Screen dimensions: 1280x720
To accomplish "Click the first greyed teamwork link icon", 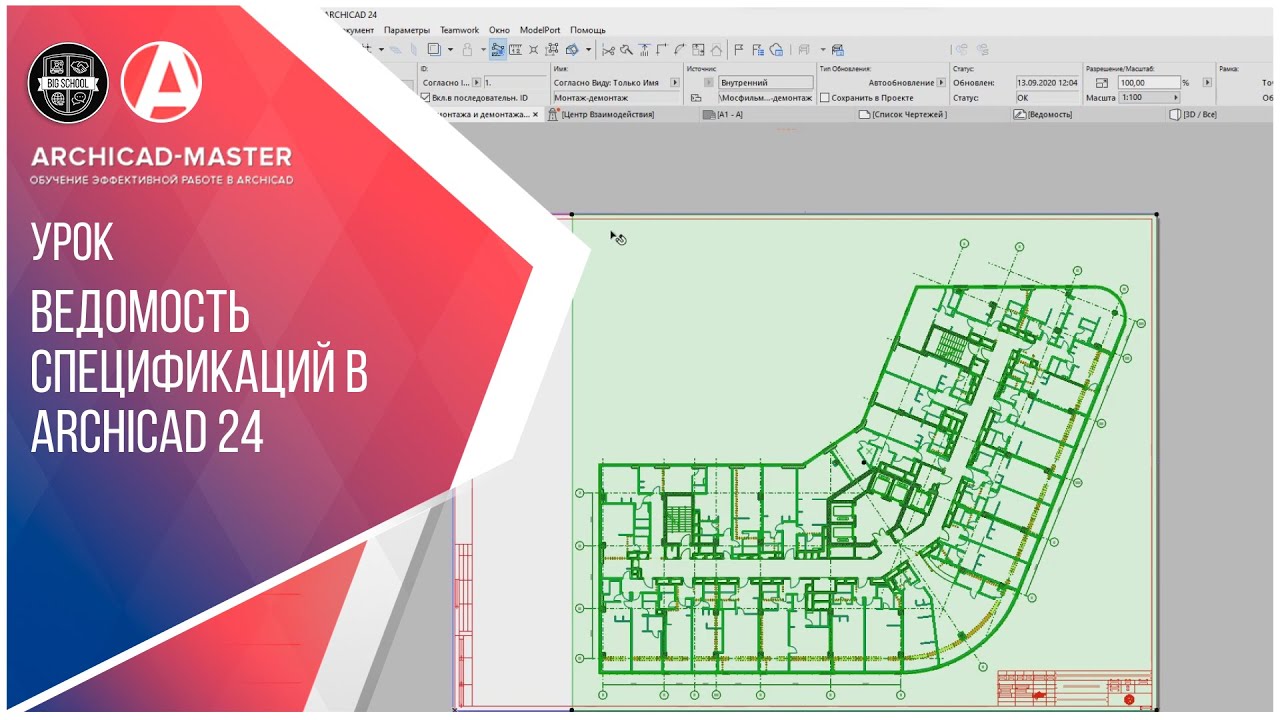I will pyautogui.click(x=962, y=50).
